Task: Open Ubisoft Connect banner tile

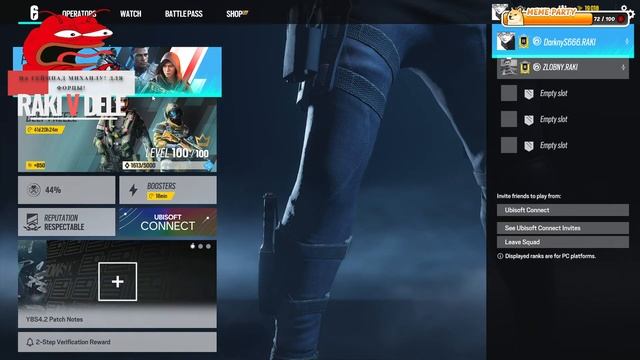Action: (x=168, y=222)
